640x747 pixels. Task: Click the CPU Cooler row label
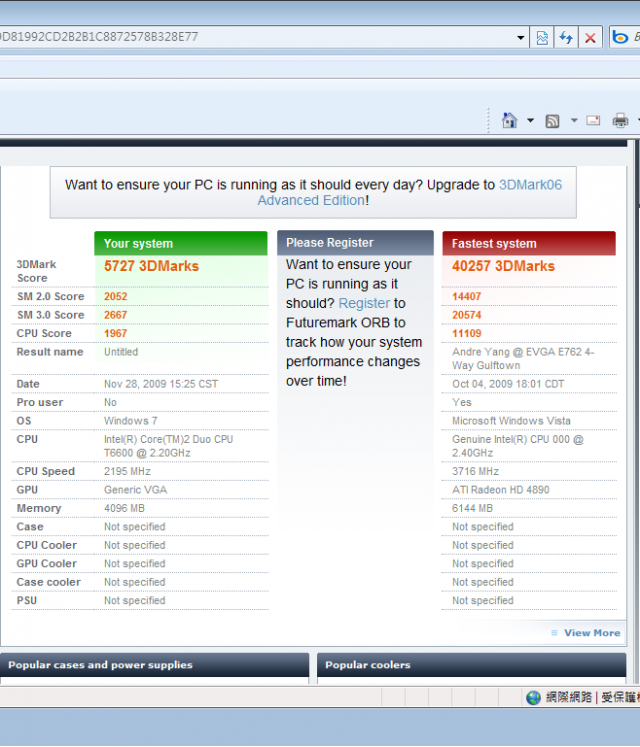[x=46, y=545]
